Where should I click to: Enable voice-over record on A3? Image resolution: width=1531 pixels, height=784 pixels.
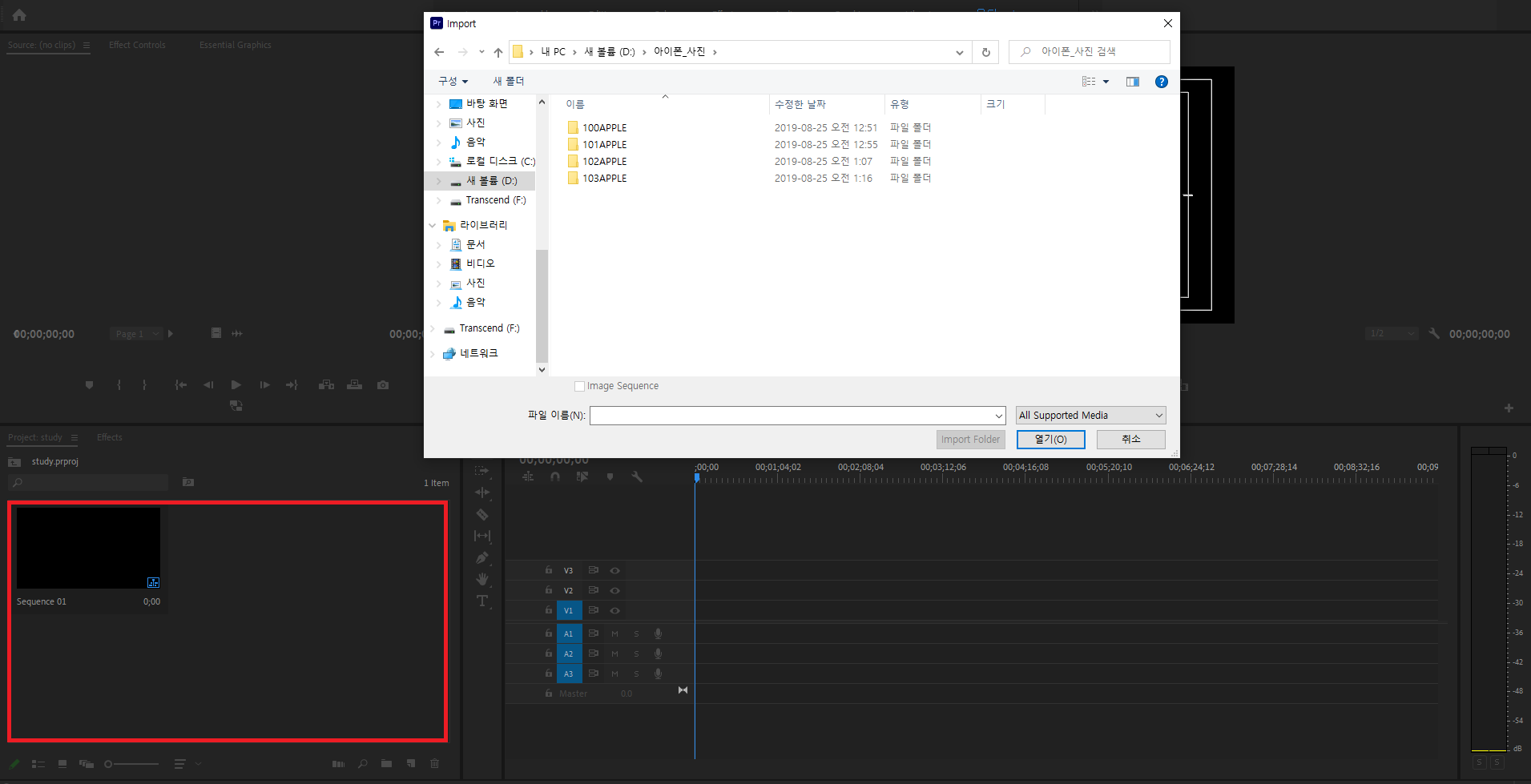(658, 673)
